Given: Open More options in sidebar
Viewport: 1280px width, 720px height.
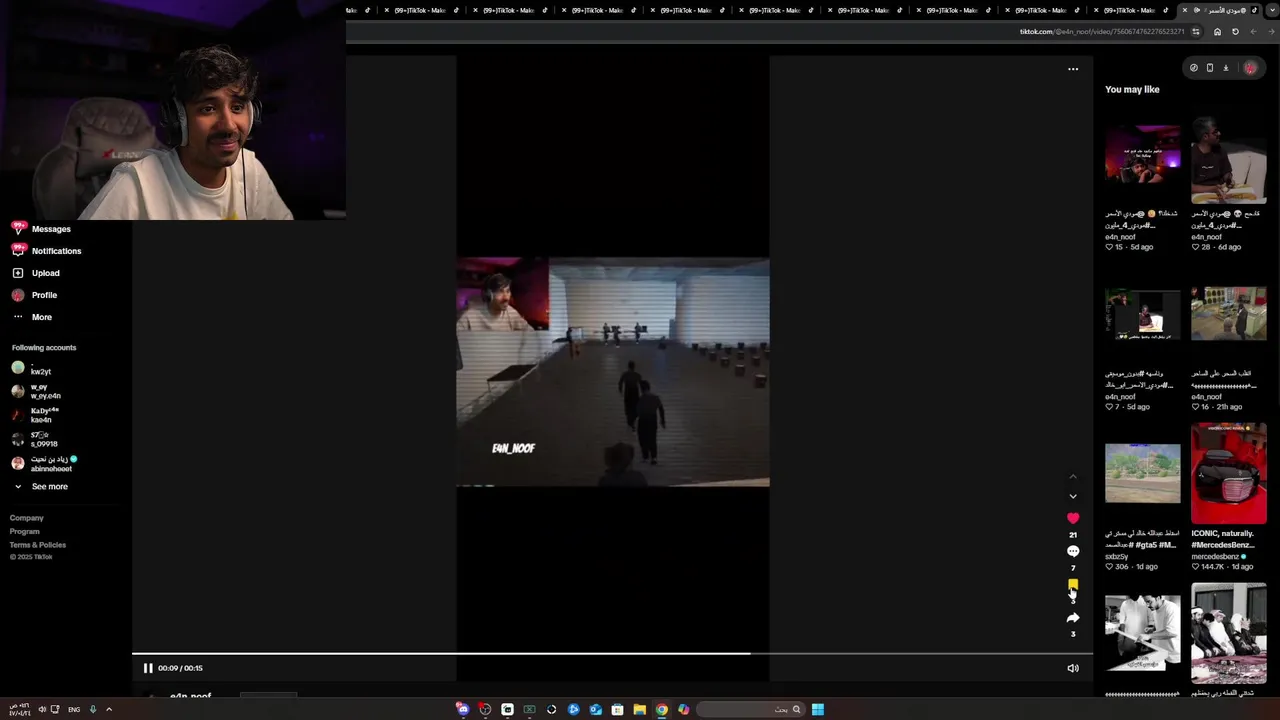Looking at the screenshot, I should 41,317.
